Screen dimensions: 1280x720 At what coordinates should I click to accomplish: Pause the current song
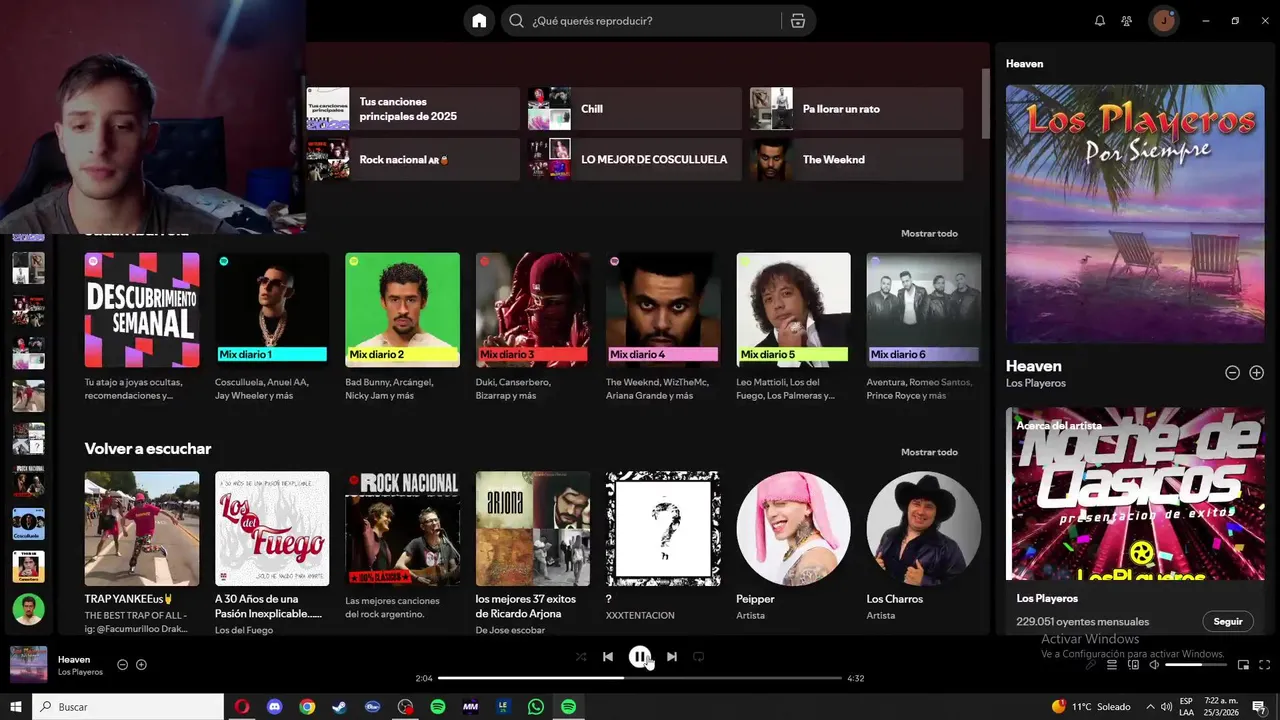click(640, 657)
